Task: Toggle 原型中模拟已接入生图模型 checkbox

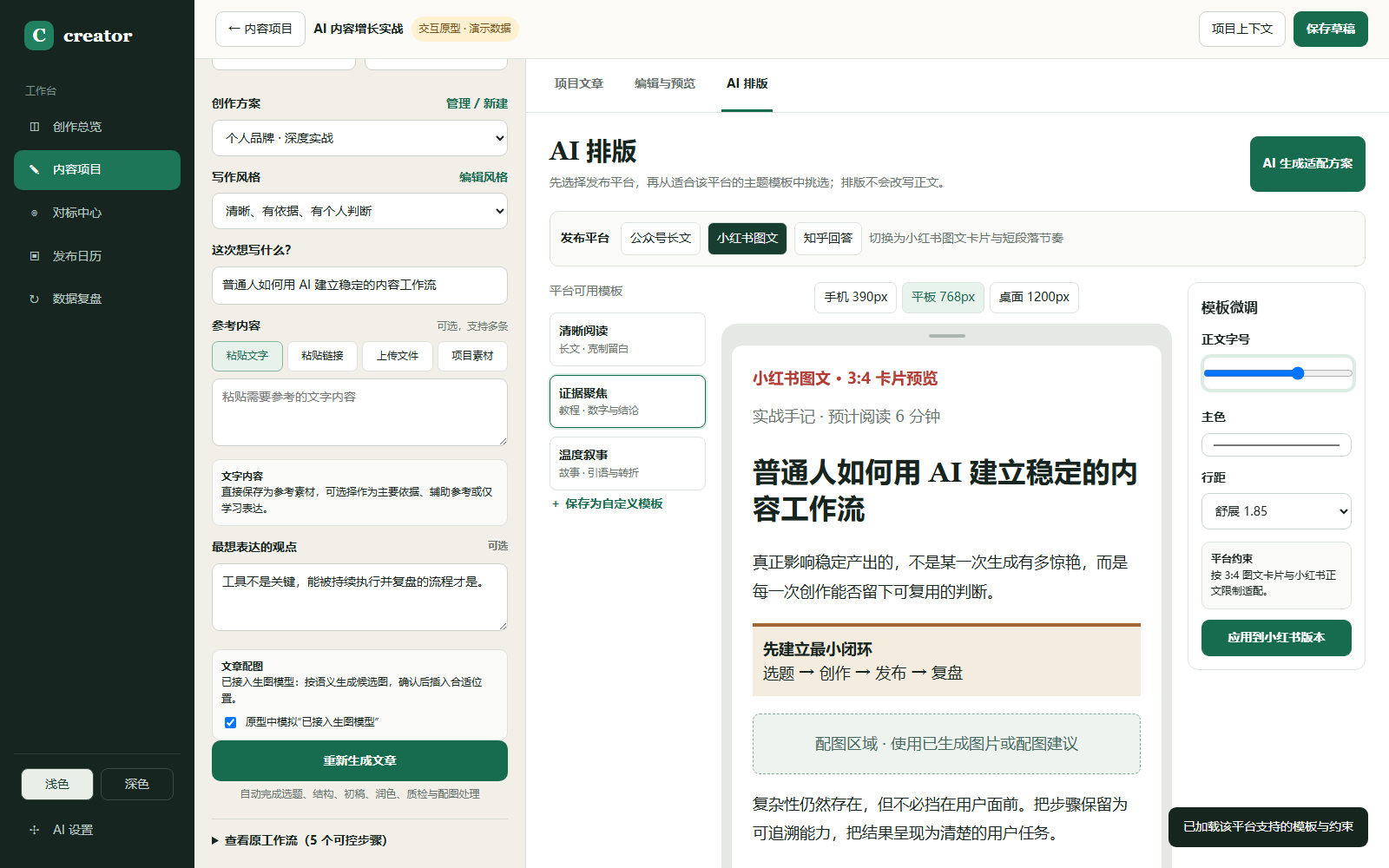Action: 230,722
